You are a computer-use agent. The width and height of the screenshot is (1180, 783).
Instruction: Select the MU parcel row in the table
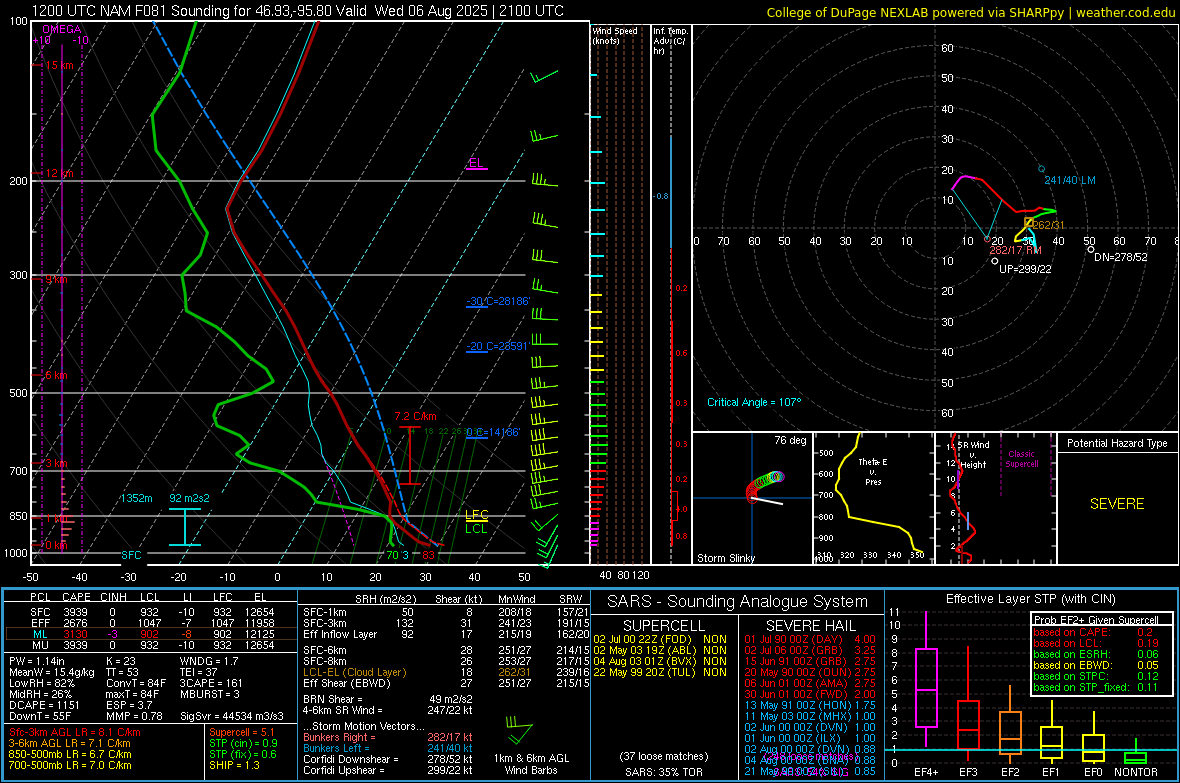point(151,645)
